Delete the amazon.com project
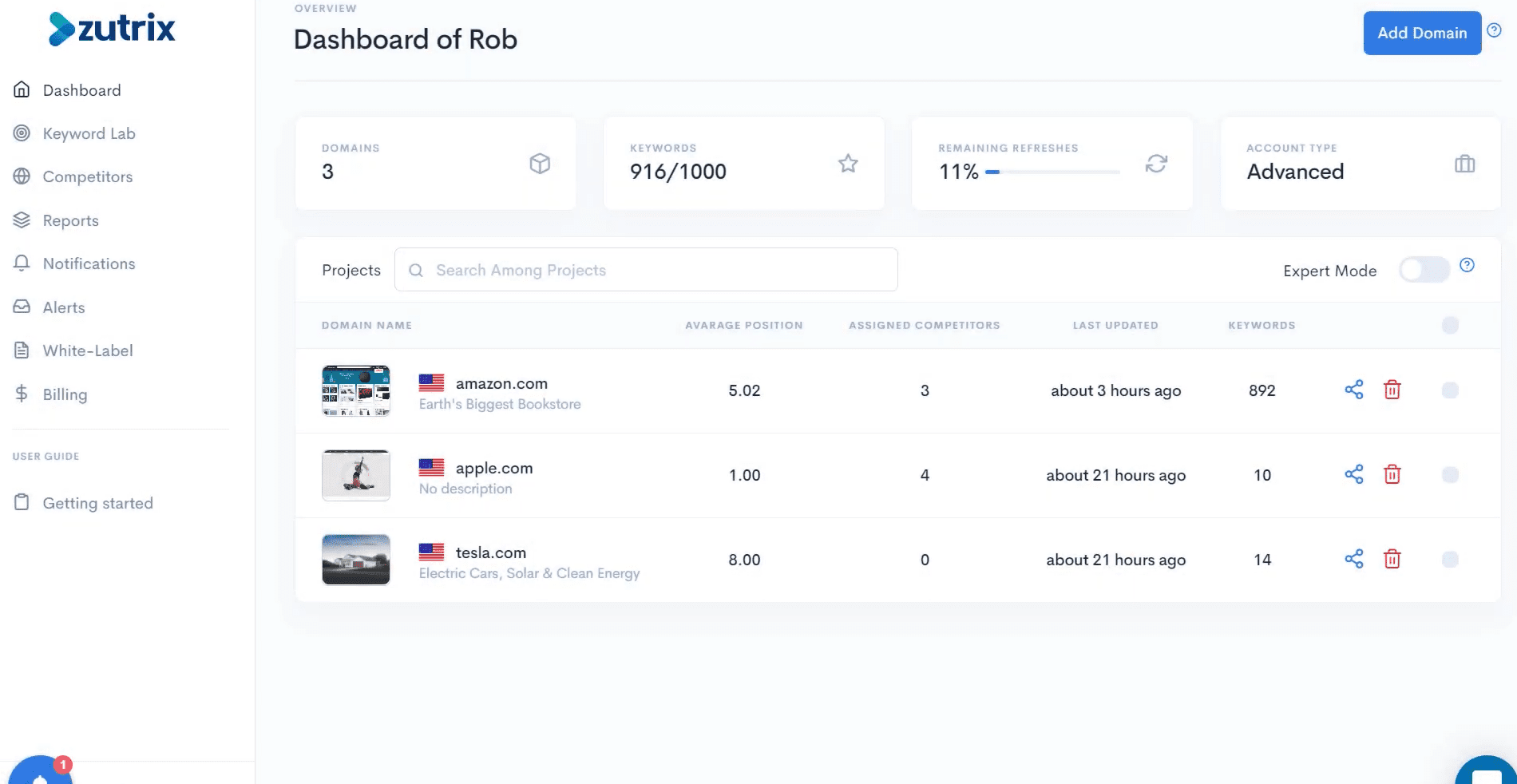This screenshot has width=1517, height=784. pos(1392,390)
